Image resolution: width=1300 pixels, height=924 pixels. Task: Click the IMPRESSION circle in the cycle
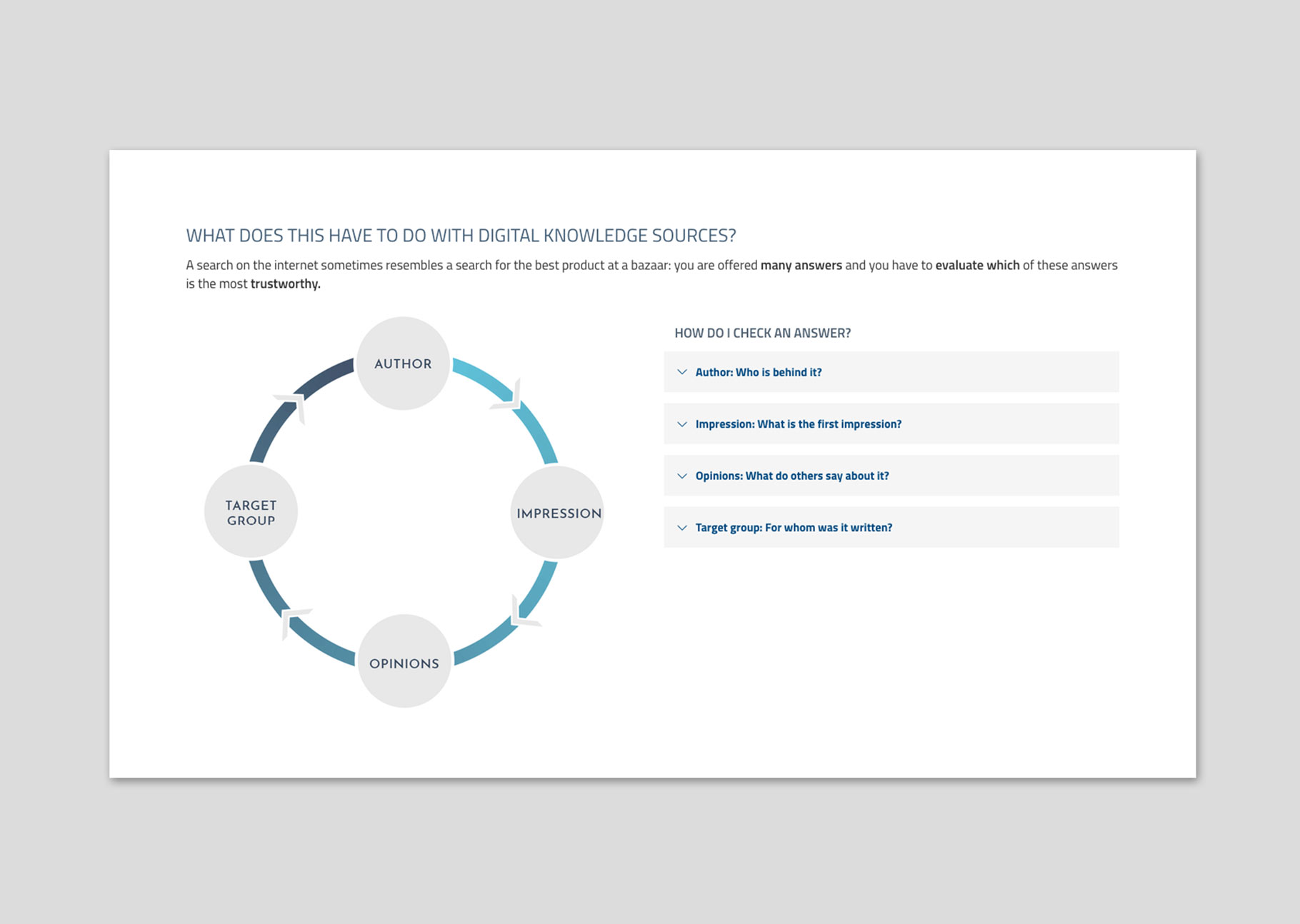click(557, 513)
